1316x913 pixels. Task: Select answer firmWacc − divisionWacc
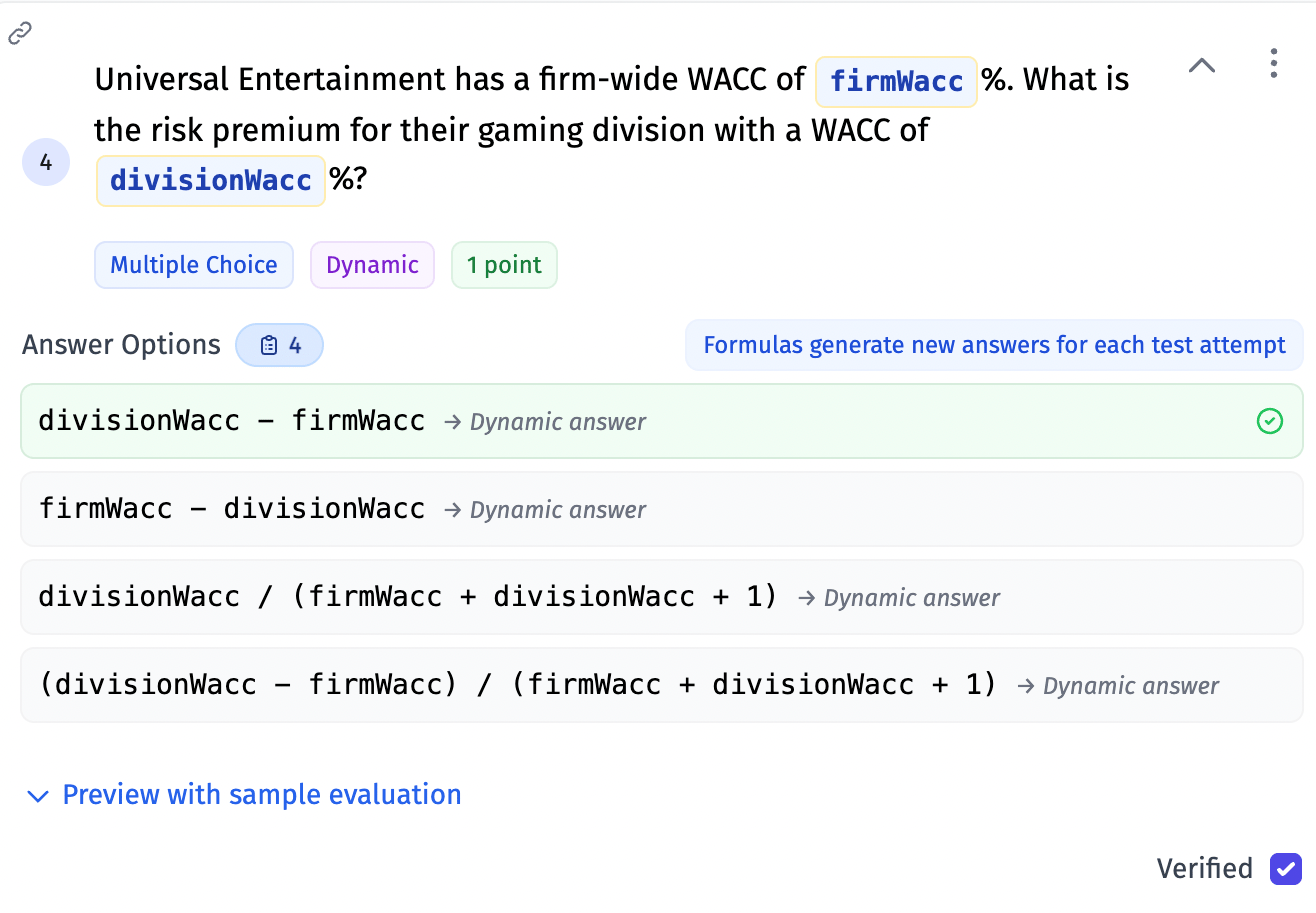(x=231, y=509)
